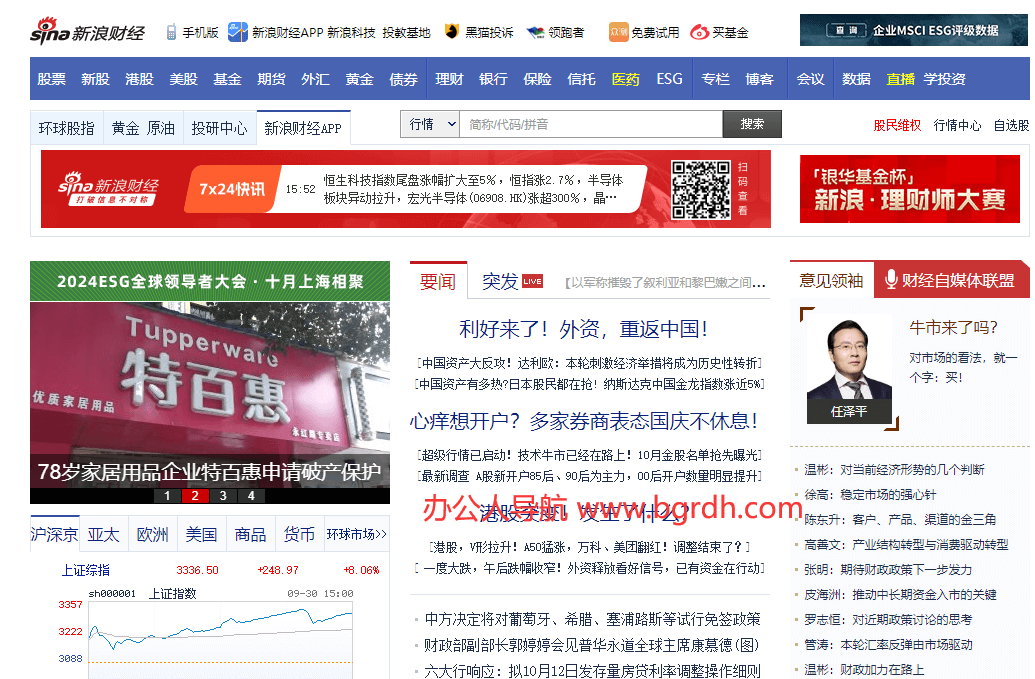The height and width of the screenshot is (679, 1035).
Task: Open the 行情 search type dropdown
Action: click(x=430, y=124)
